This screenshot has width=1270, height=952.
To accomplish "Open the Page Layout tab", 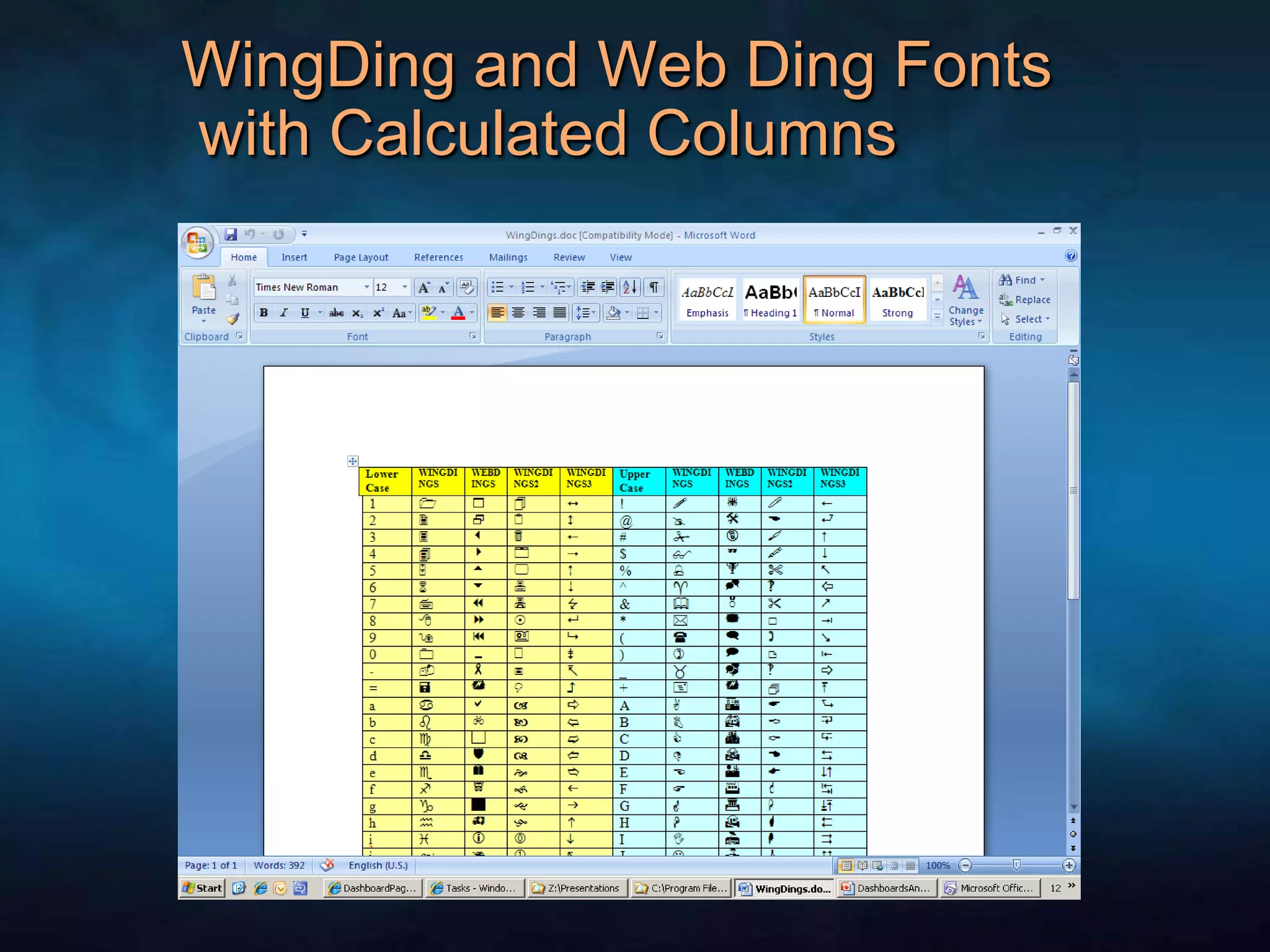I will [x=361, y=257].
